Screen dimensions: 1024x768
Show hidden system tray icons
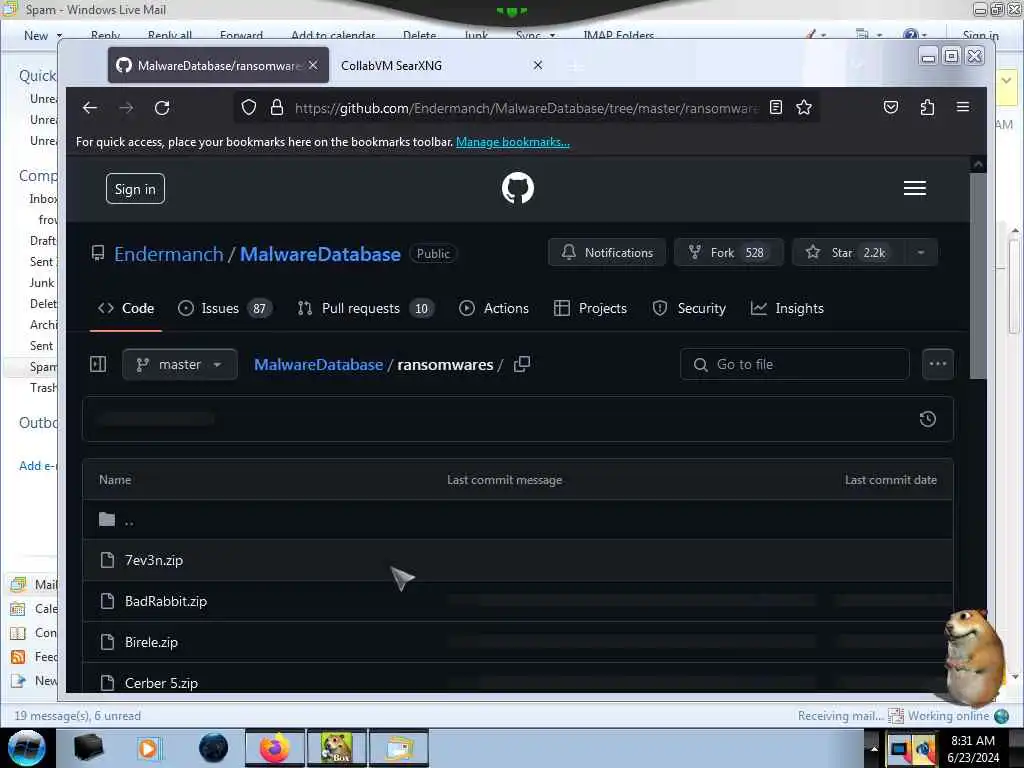point(874,748)
